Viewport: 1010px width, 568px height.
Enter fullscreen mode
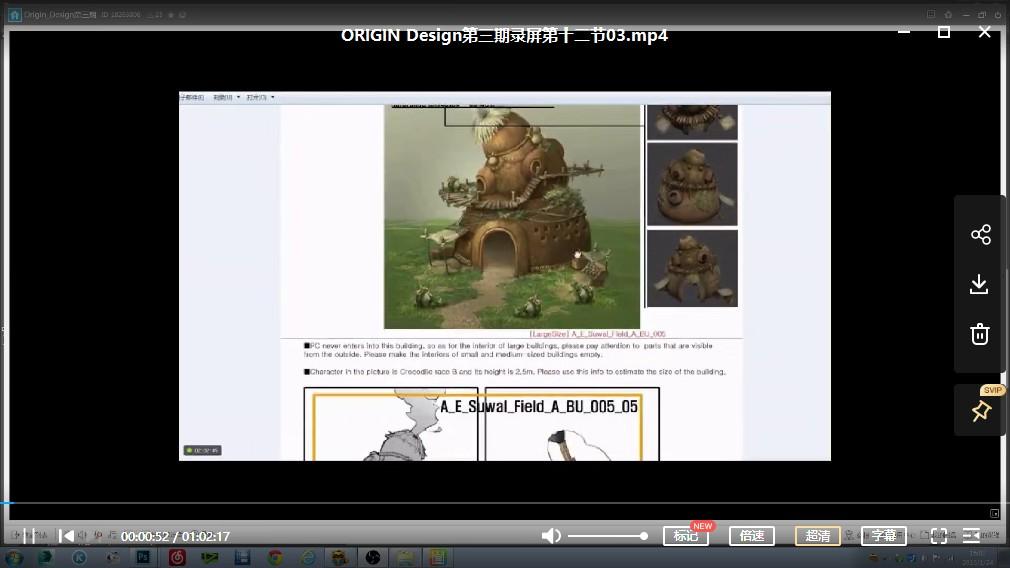click(939, 536)
